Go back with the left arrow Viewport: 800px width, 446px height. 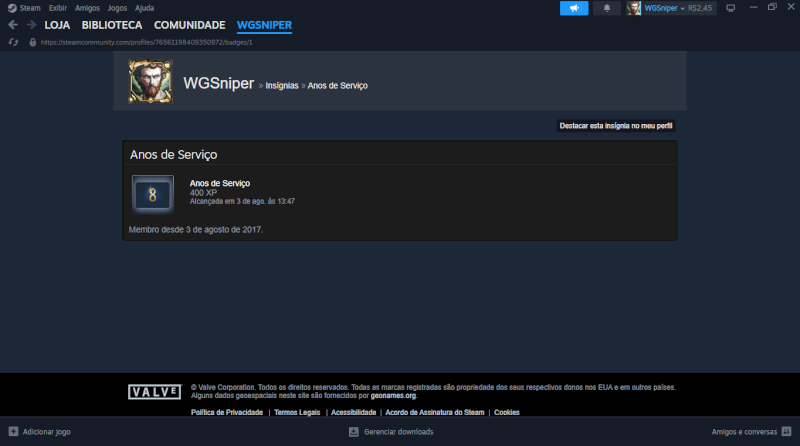[x=13, y=25]
